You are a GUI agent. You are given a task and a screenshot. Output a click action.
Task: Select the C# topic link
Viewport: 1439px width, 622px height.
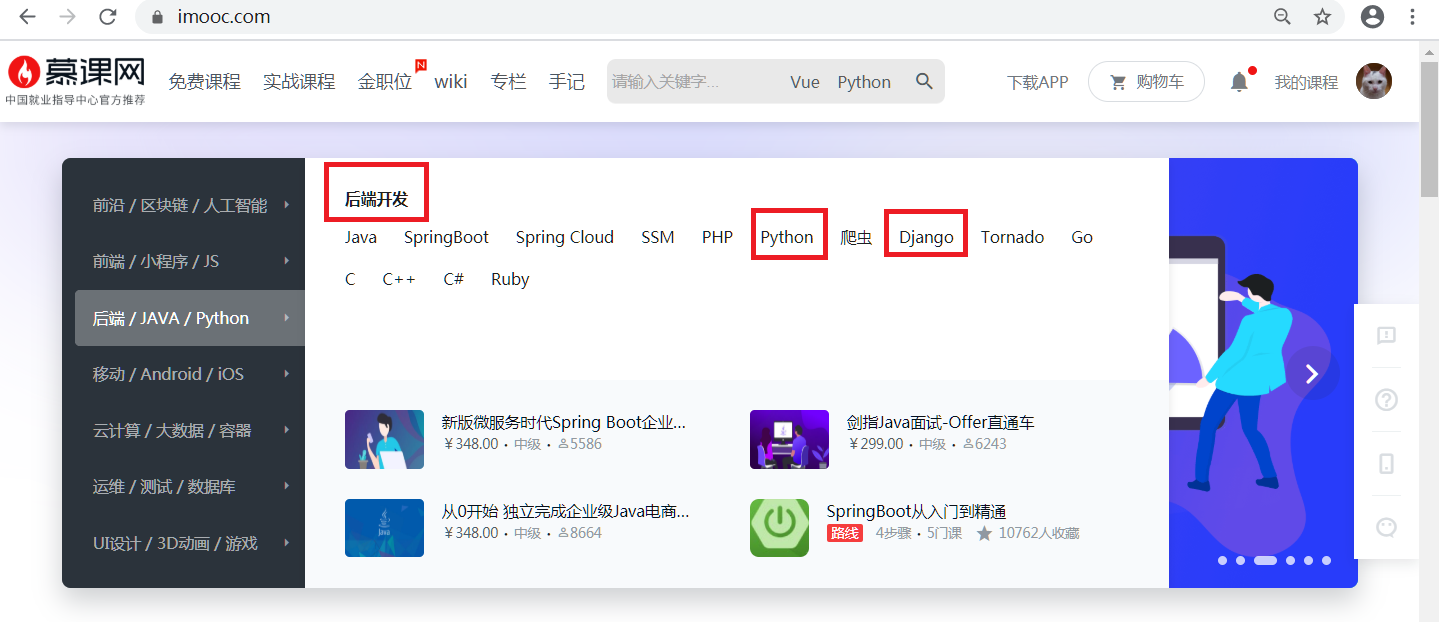point(454,279)
